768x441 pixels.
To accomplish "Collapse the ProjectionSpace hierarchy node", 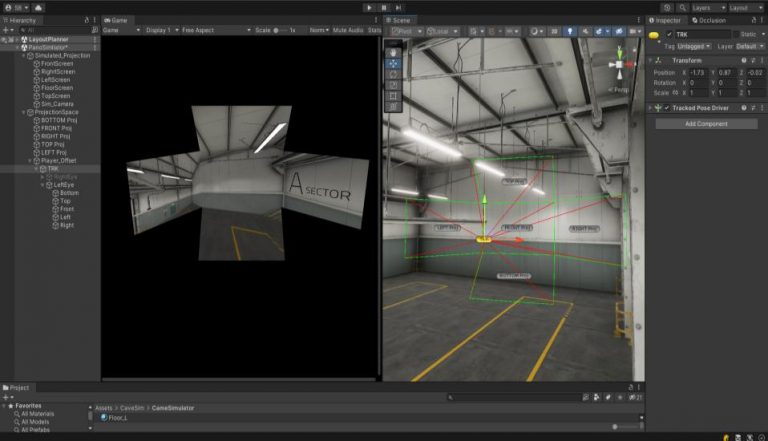I will (25, 112).
